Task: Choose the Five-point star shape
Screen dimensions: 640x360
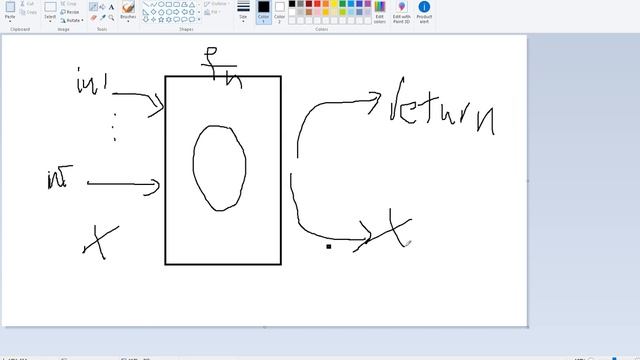Action: pos(161,19)
